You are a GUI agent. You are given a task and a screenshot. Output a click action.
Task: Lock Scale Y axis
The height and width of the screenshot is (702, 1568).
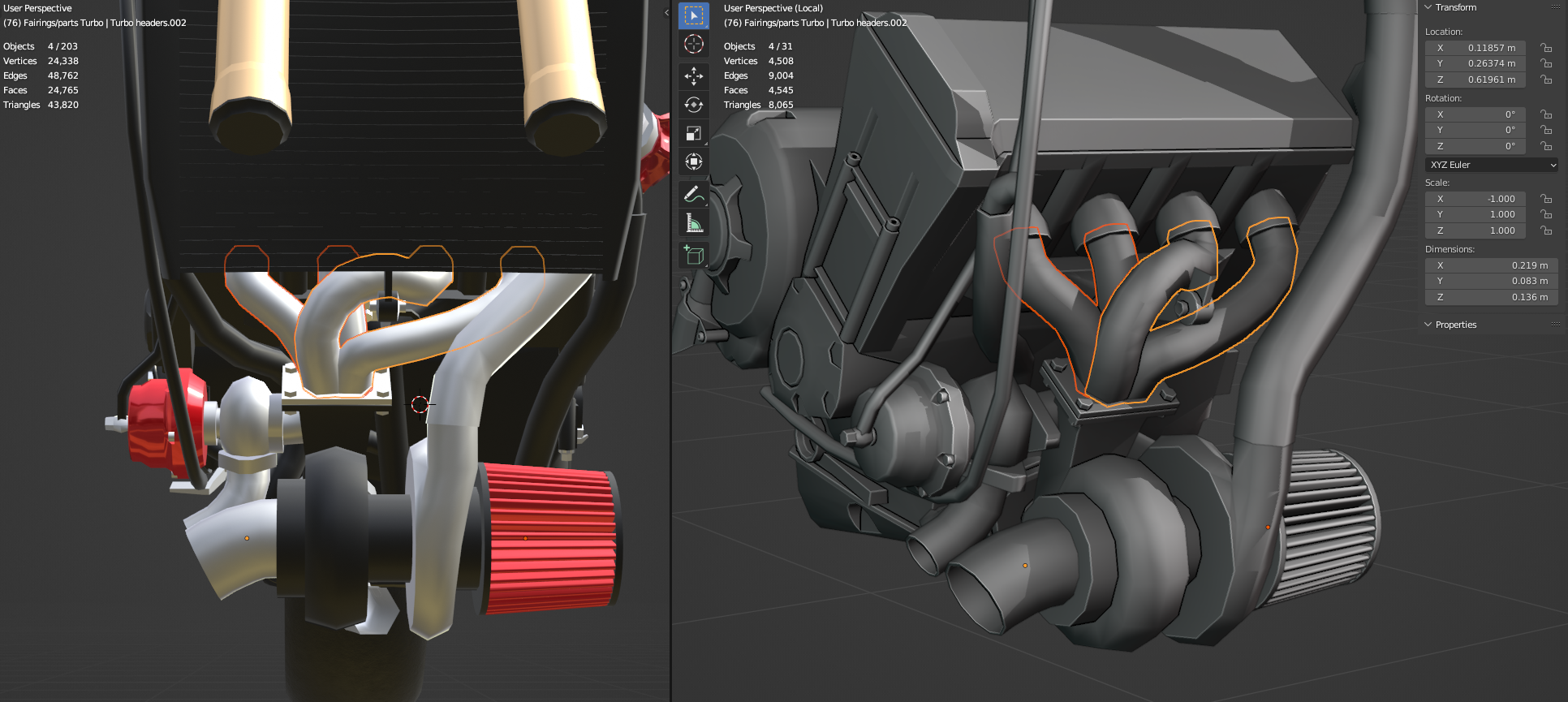(1546, 214)
